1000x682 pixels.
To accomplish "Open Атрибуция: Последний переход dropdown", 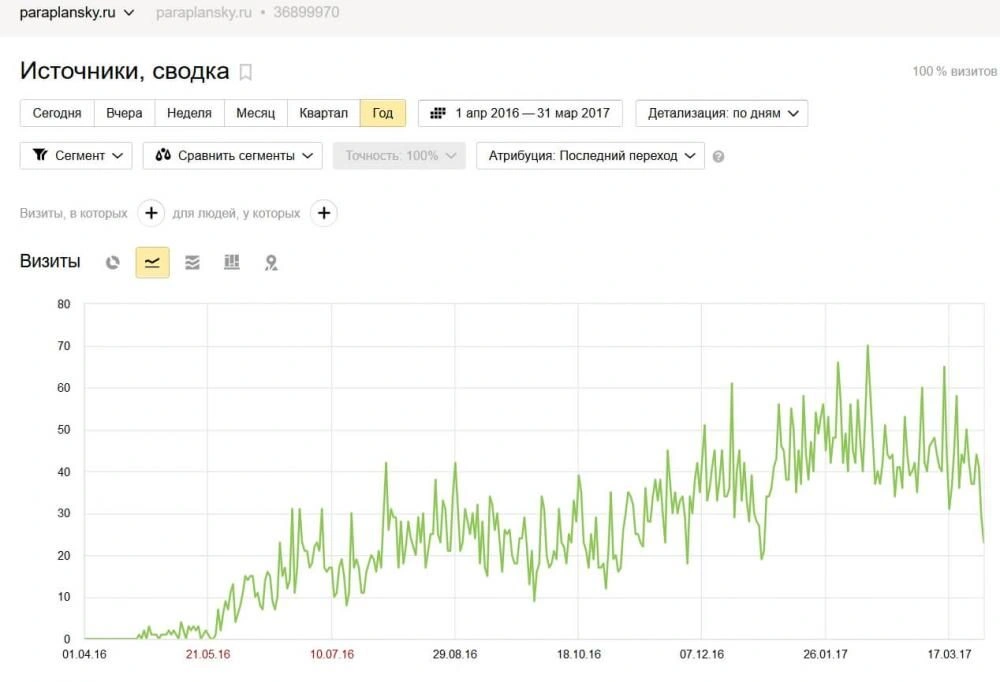I will coord(590,156).
